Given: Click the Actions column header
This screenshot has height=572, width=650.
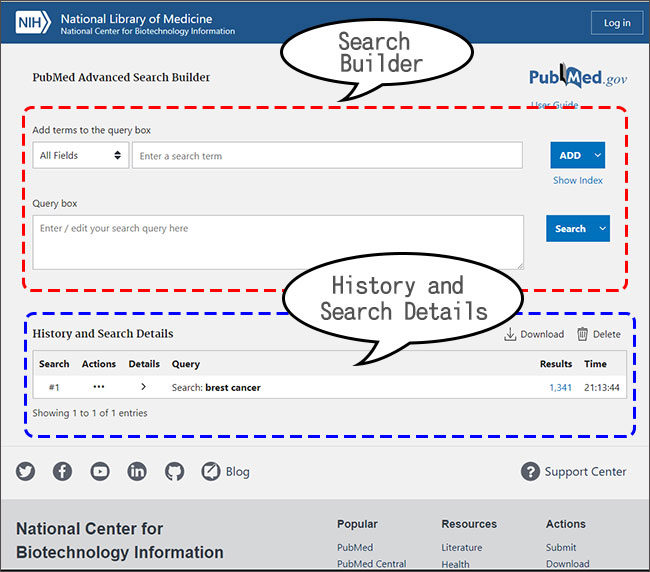Looking at the screenshot, I should click(x=99, y=364).
